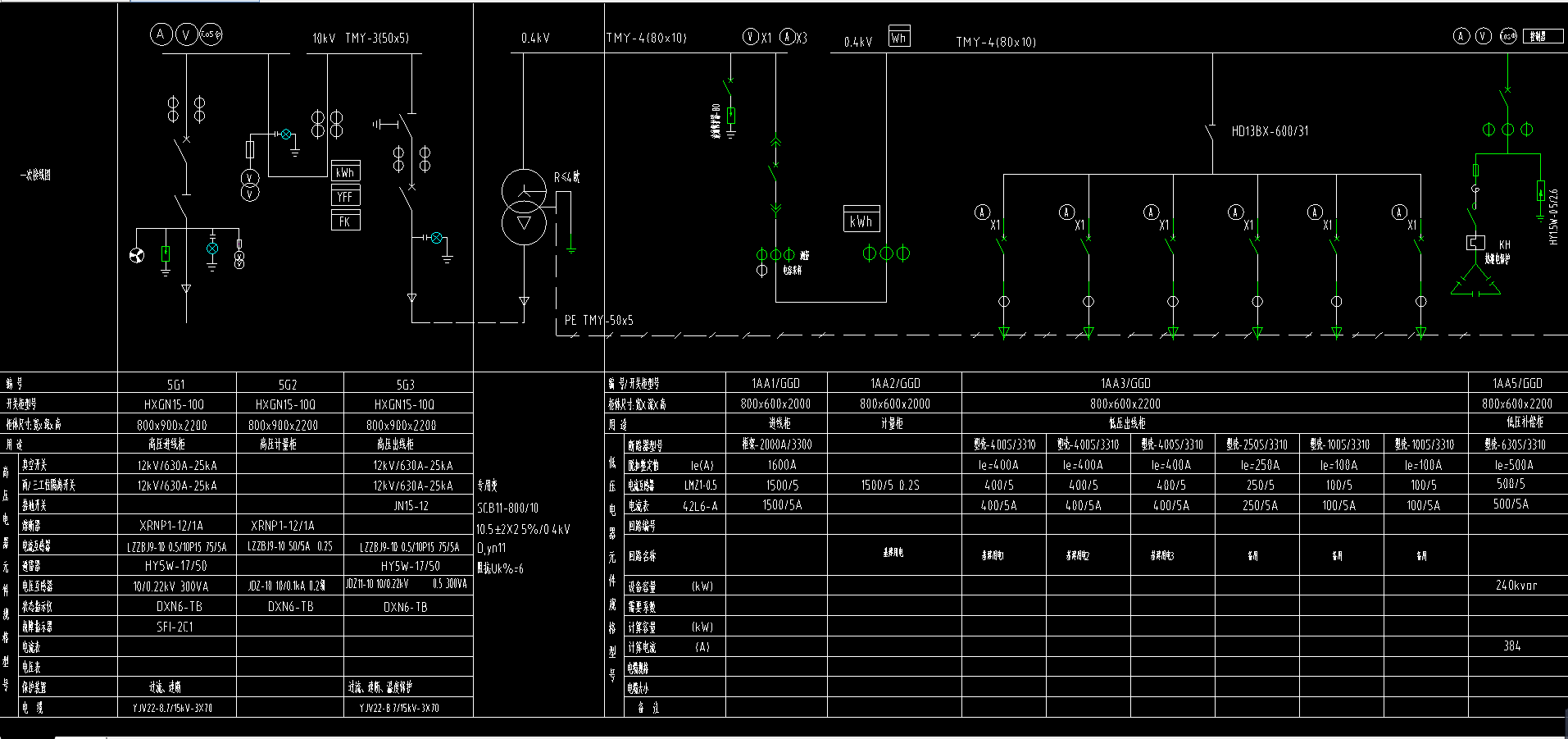
Task: Select the 1500/5 0.2S current transformer cell
Action: [890, 485]
